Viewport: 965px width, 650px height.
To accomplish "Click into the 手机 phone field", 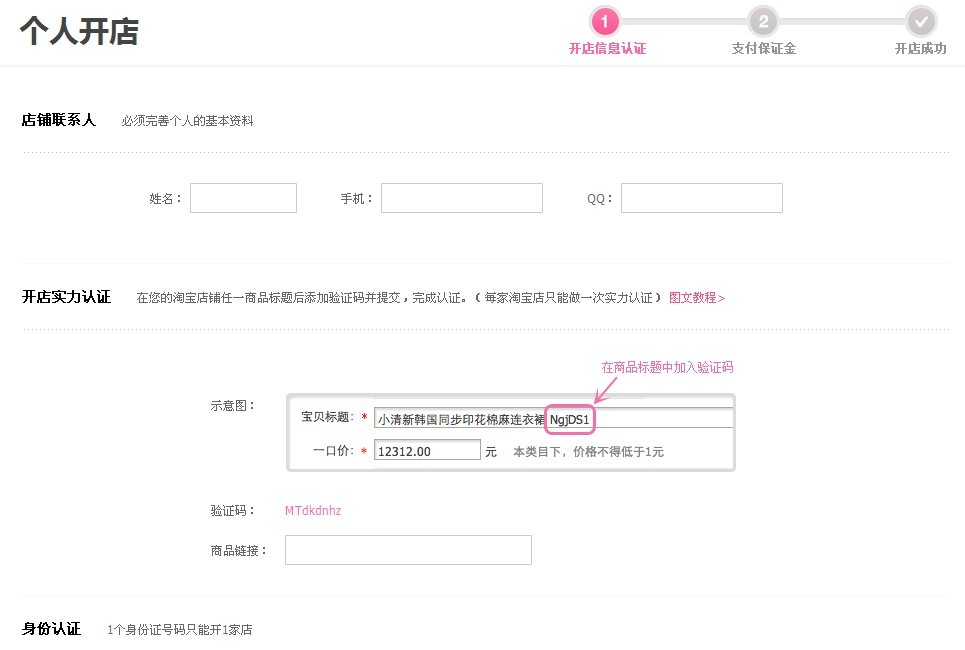I will [461, 198].
